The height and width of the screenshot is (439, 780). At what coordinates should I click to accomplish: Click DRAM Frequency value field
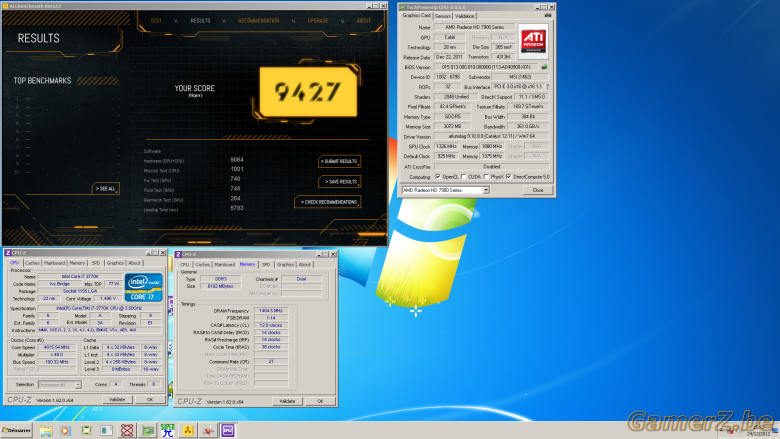click(271, 311)
